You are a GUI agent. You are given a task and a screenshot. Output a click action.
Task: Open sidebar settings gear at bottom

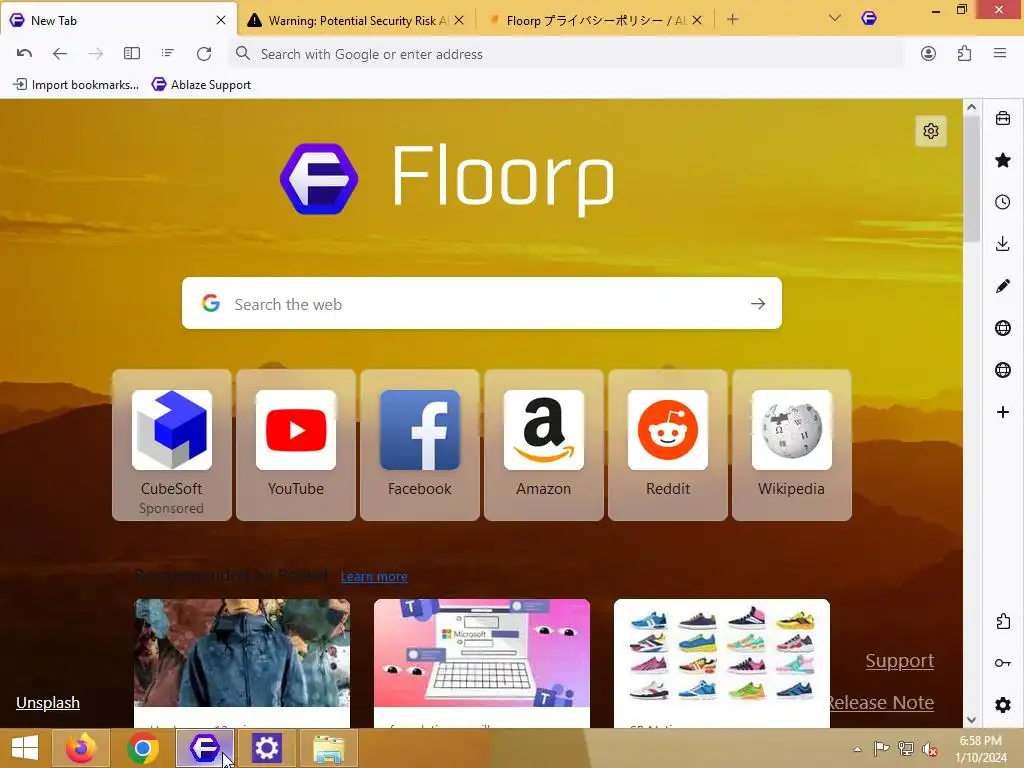[1003, 705]
